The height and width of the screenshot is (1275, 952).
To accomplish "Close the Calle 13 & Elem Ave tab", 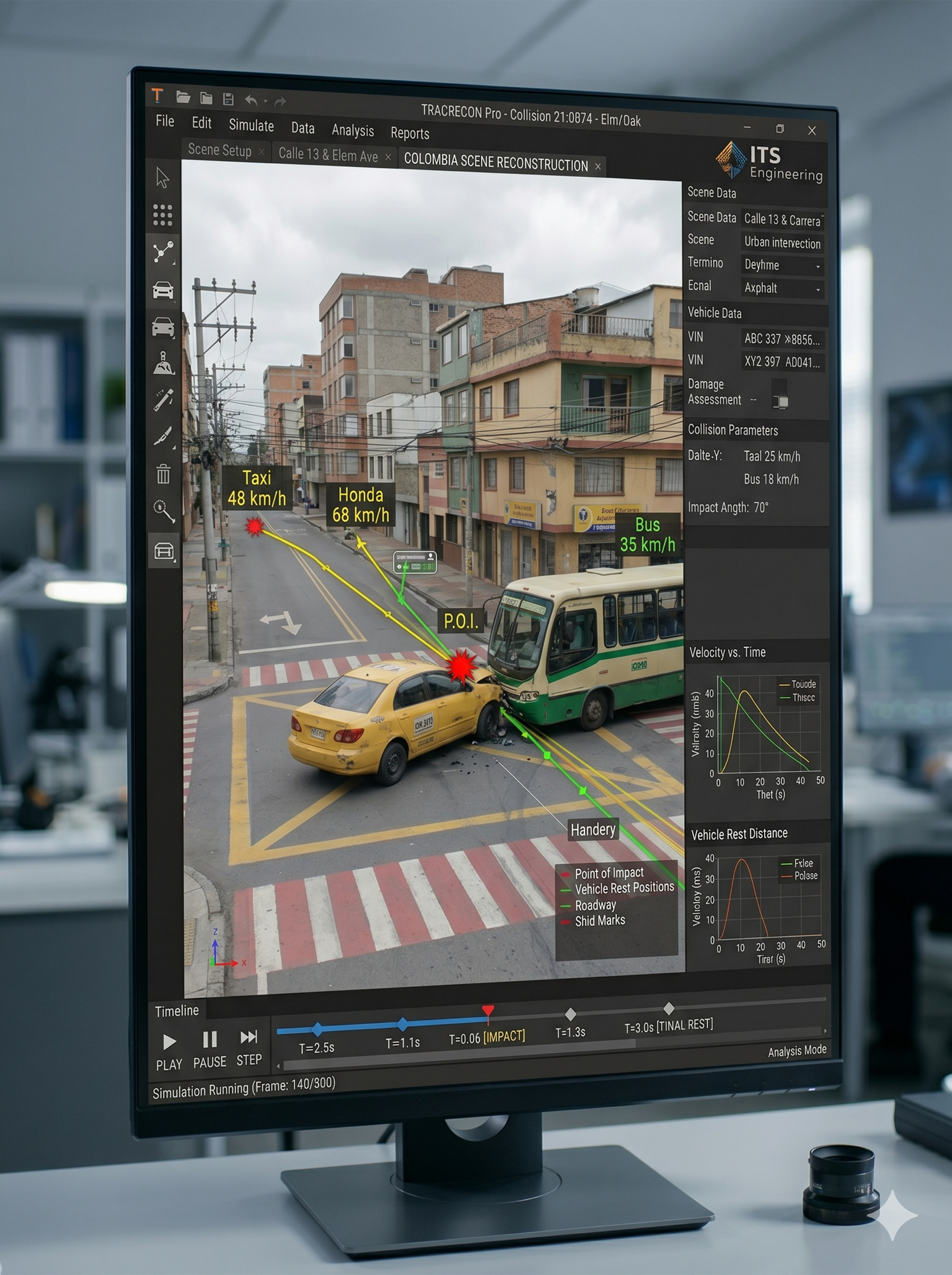I will tap(388, 157).
